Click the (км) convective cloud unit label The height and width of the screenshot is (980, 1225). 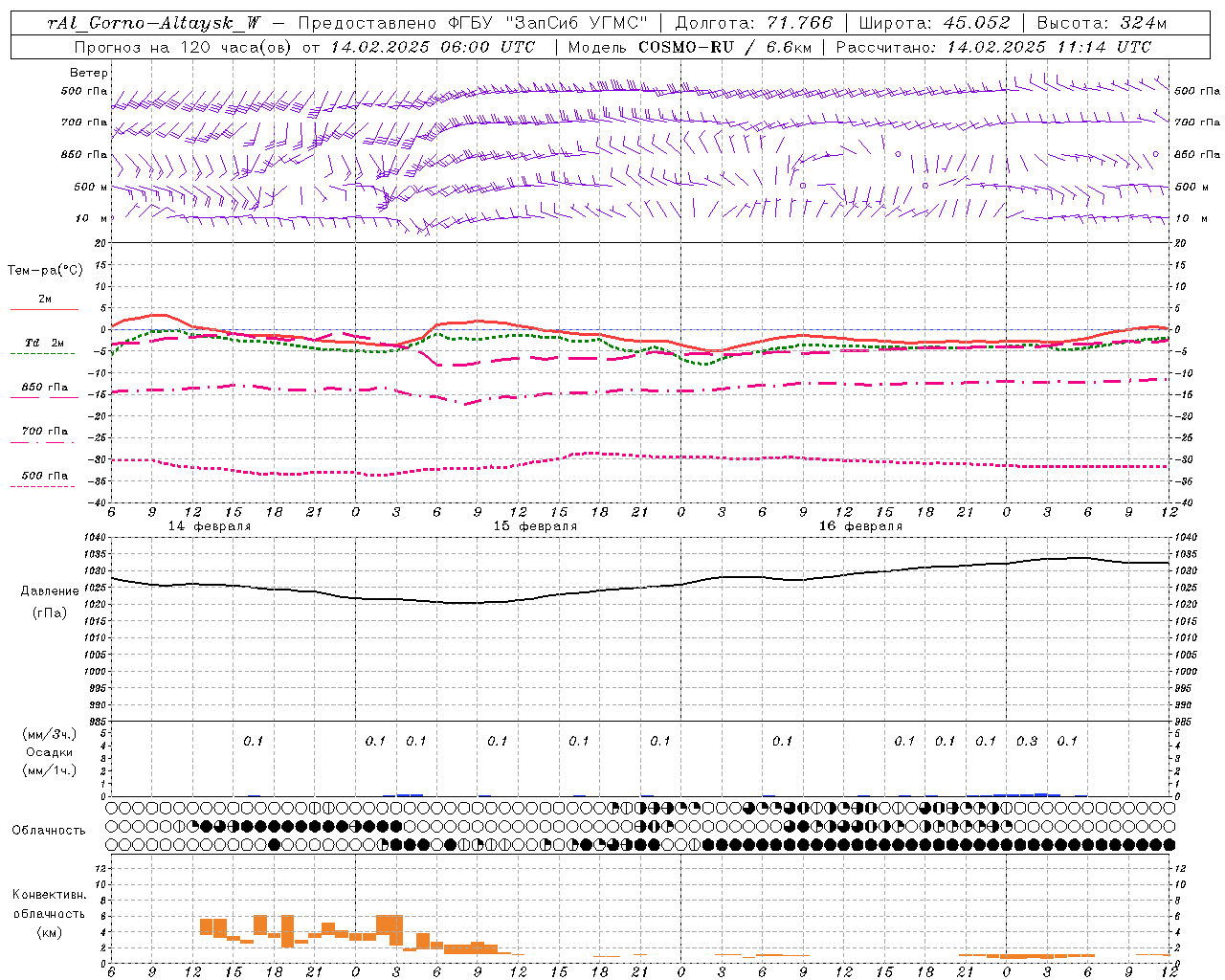pos(49,932)
